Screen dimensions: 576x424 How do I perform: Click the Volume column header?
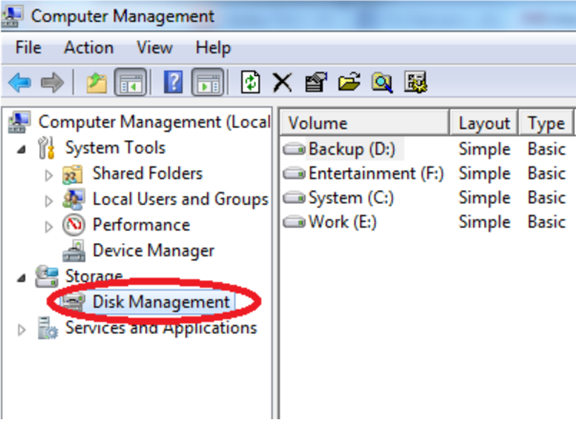[x=364, y=123]
